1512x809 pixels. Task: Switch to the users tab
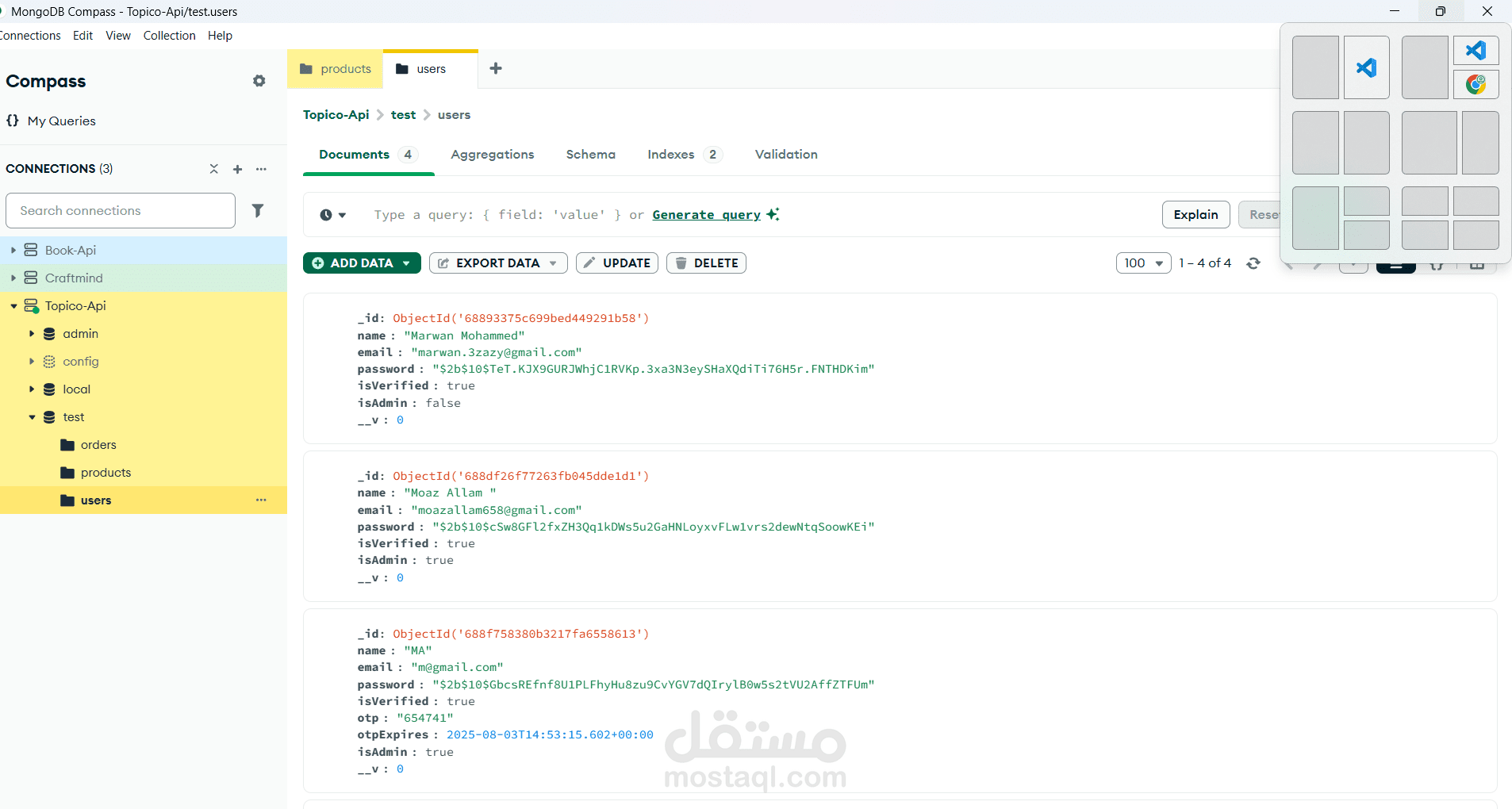[x=431, y=69]
